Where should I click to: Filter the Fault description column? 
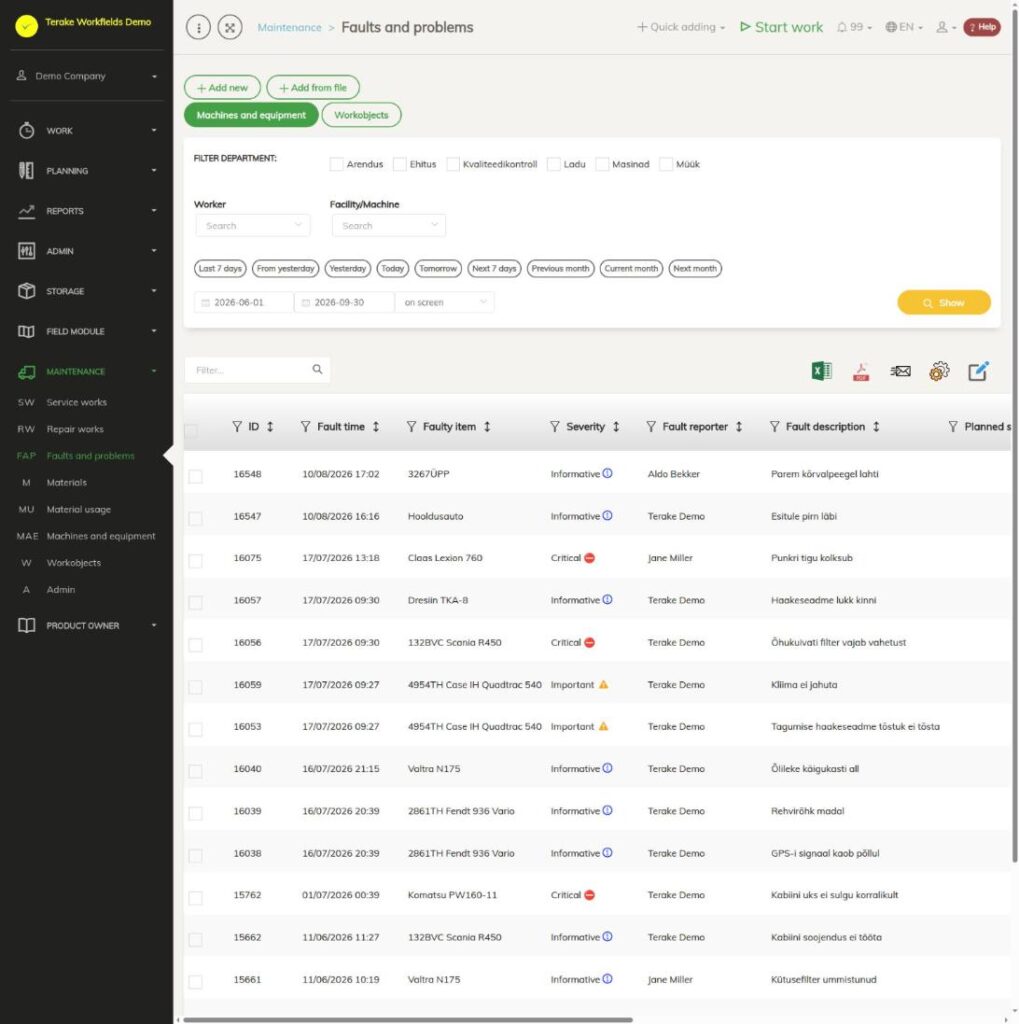point(774,426)
